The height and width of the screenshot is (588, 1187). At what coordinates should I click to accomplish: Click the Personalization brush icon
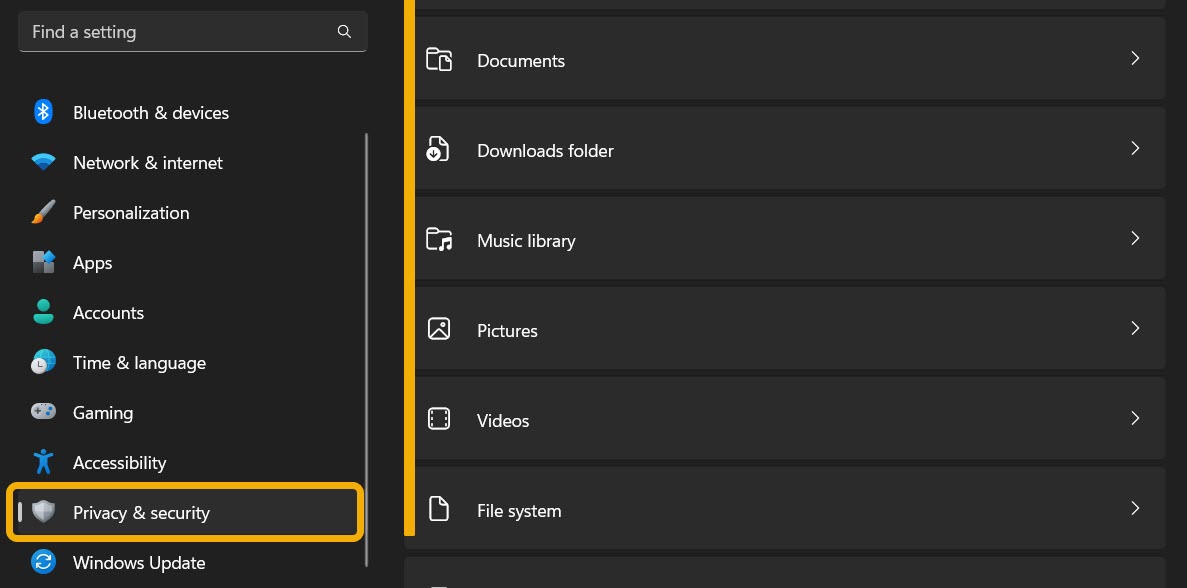point(43,212)
